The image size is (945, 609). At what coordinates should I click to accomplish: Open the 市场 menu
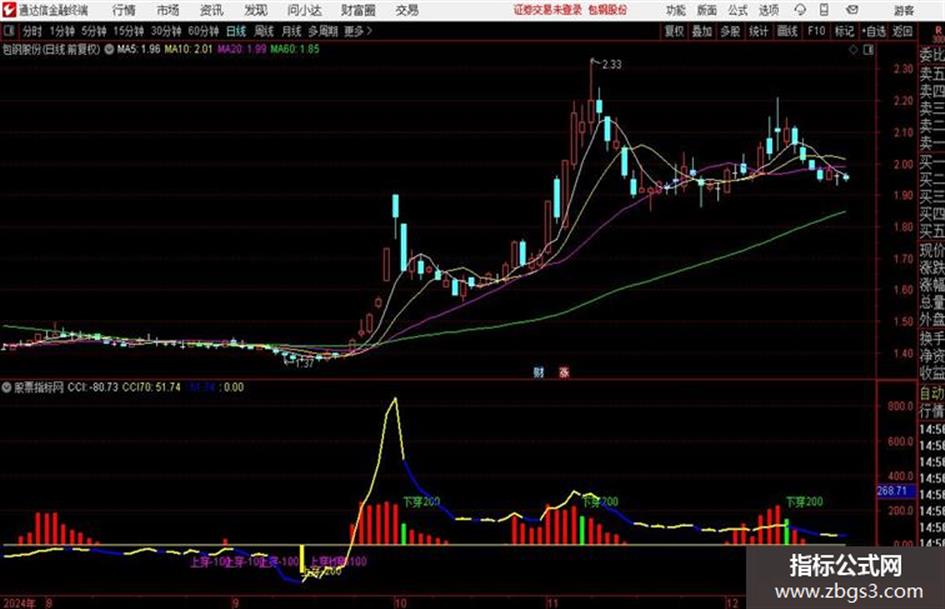click(168, 10)
